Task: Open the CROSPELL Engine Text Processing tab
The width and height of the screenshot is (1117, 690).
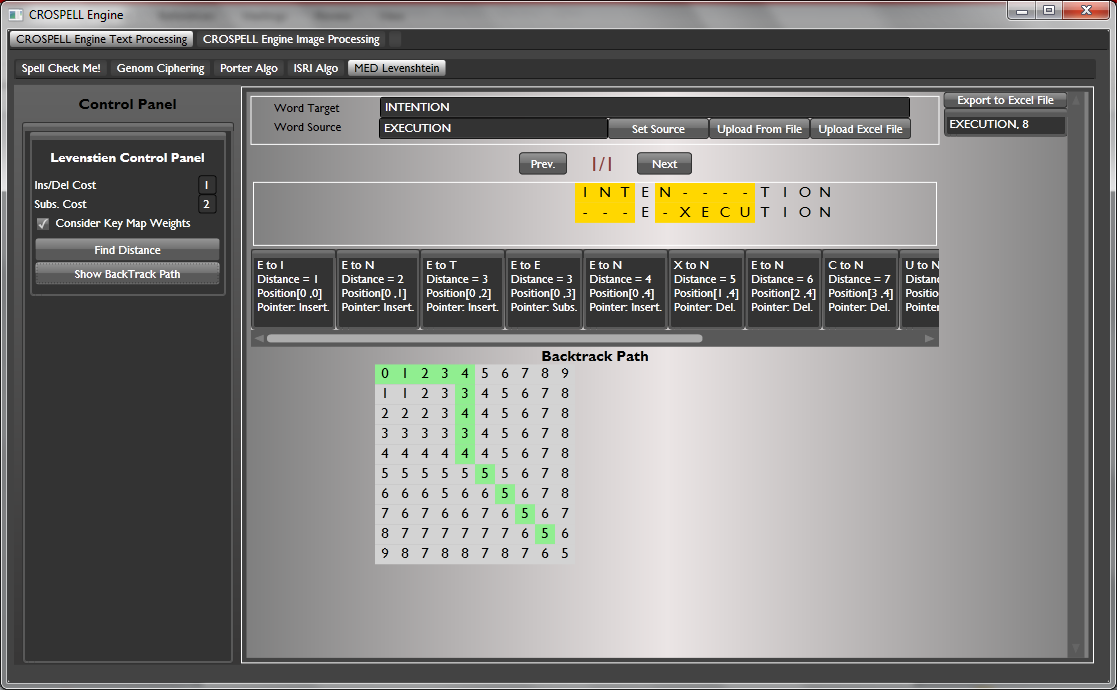Action: pyautogui.click(x=102, y=39)
